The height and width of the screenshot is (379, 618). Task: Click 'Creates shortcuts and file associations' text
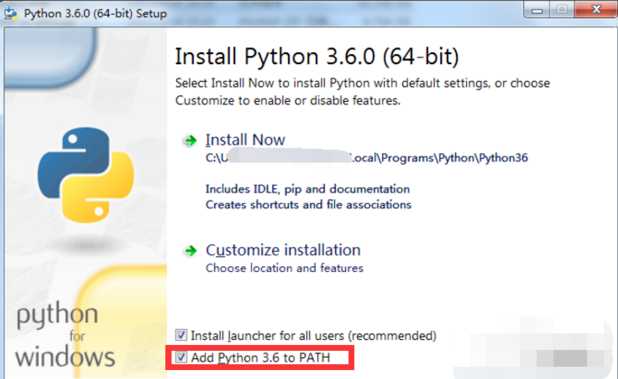point(308,205)
